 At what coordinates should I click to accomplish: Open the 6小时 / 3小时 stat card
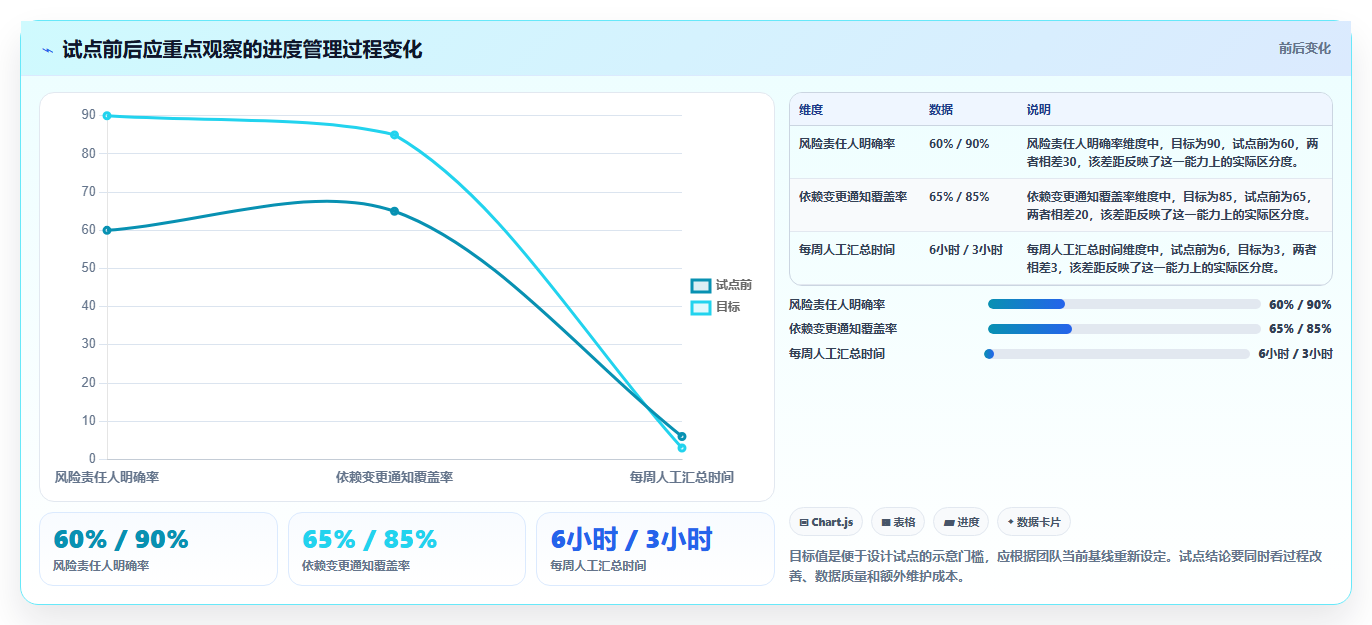coord(655,549)
